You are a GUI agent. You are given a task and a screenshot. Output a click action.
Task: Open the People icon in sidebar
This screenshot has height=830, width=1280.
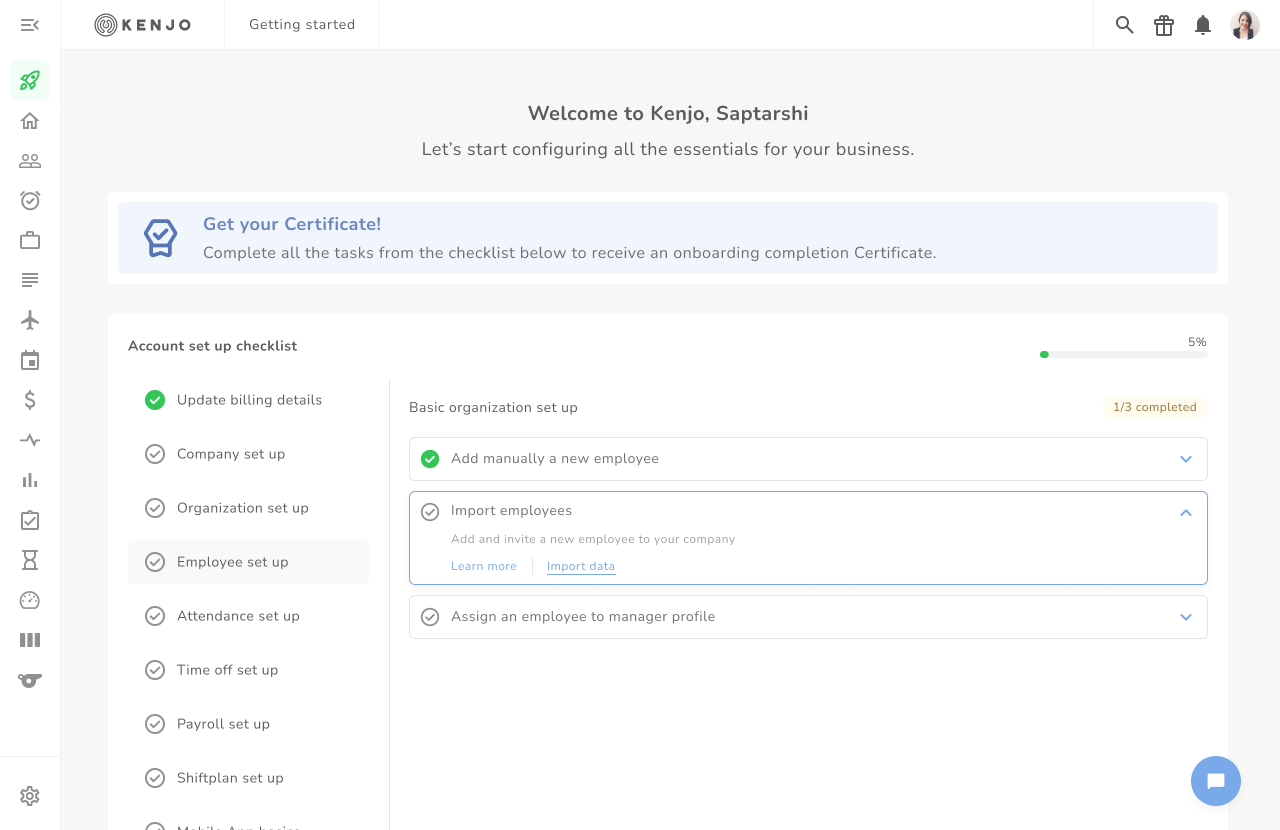pos(30,160)
